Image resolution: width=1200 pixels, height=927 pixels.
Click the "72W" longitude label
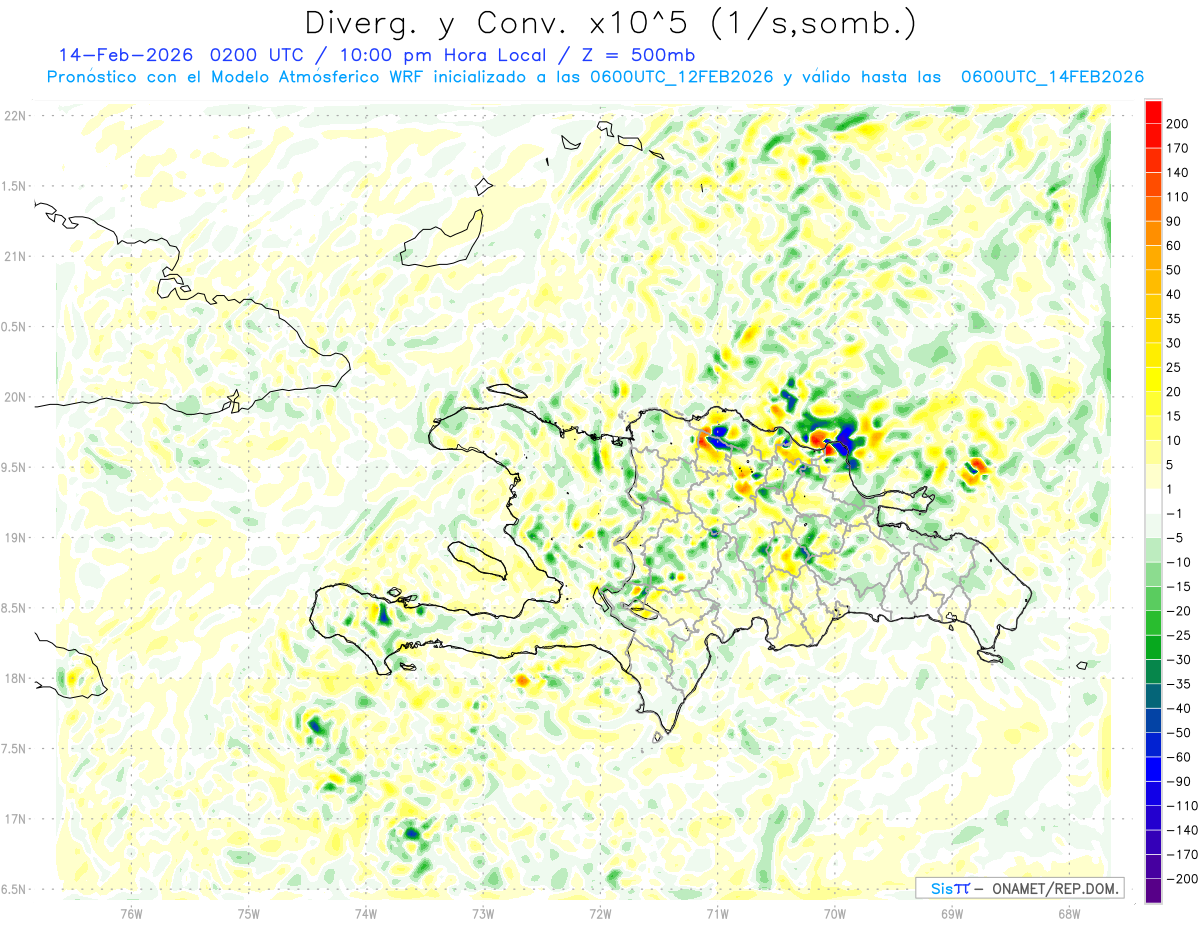(600, 913)
